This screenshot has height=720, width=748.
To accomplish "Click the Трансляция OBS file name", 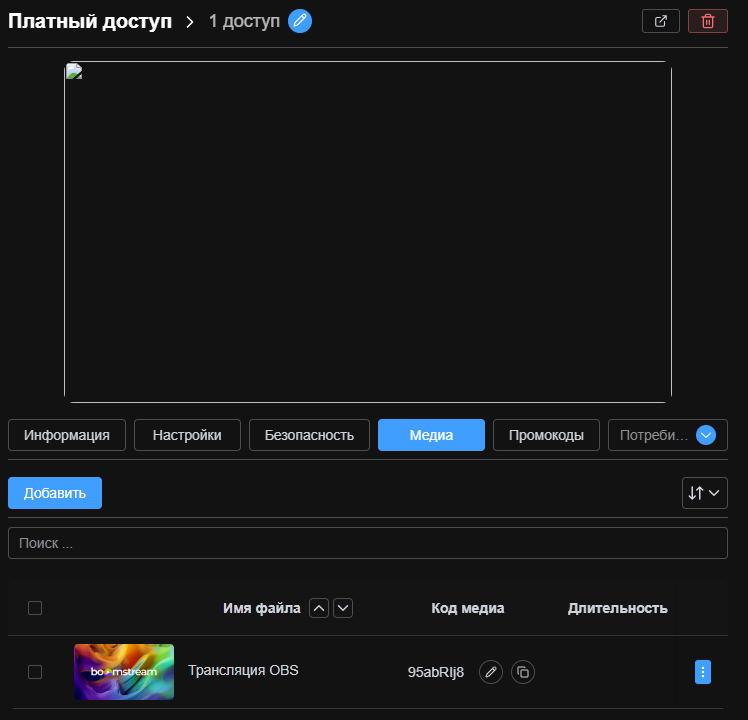I will click(243, 670).
